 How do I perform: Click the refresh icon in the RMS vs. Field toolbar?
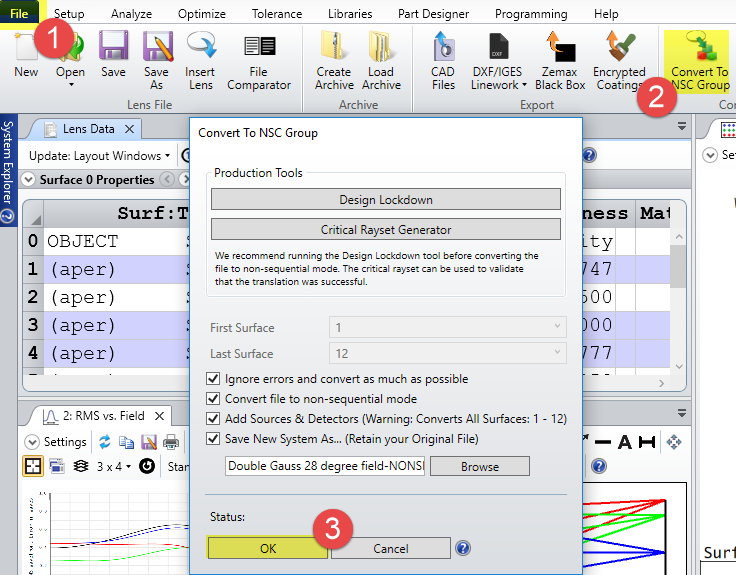coord(105,442)
